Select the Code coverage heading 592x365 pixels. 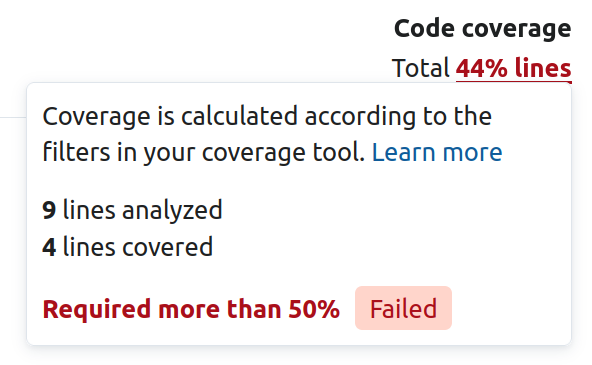pyautogui.click(x=483, y=29)
